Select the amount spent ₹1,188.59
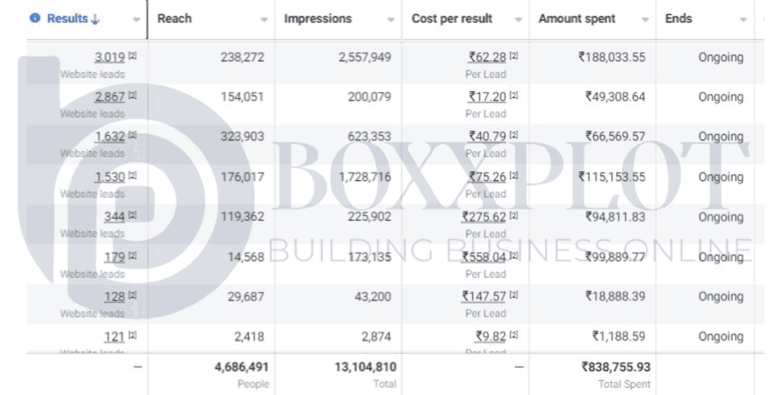The width and height of the screenshot is (768, 395). (619, 337)
